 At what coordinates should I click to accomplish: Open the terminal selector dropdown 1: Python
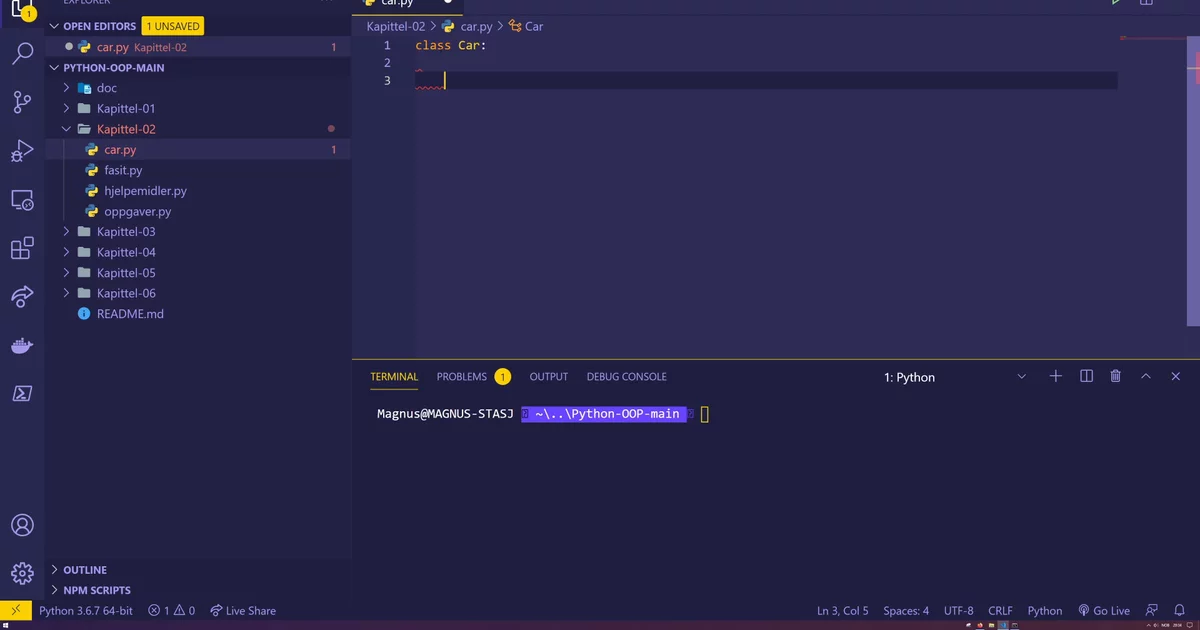[x=955, y=377]
